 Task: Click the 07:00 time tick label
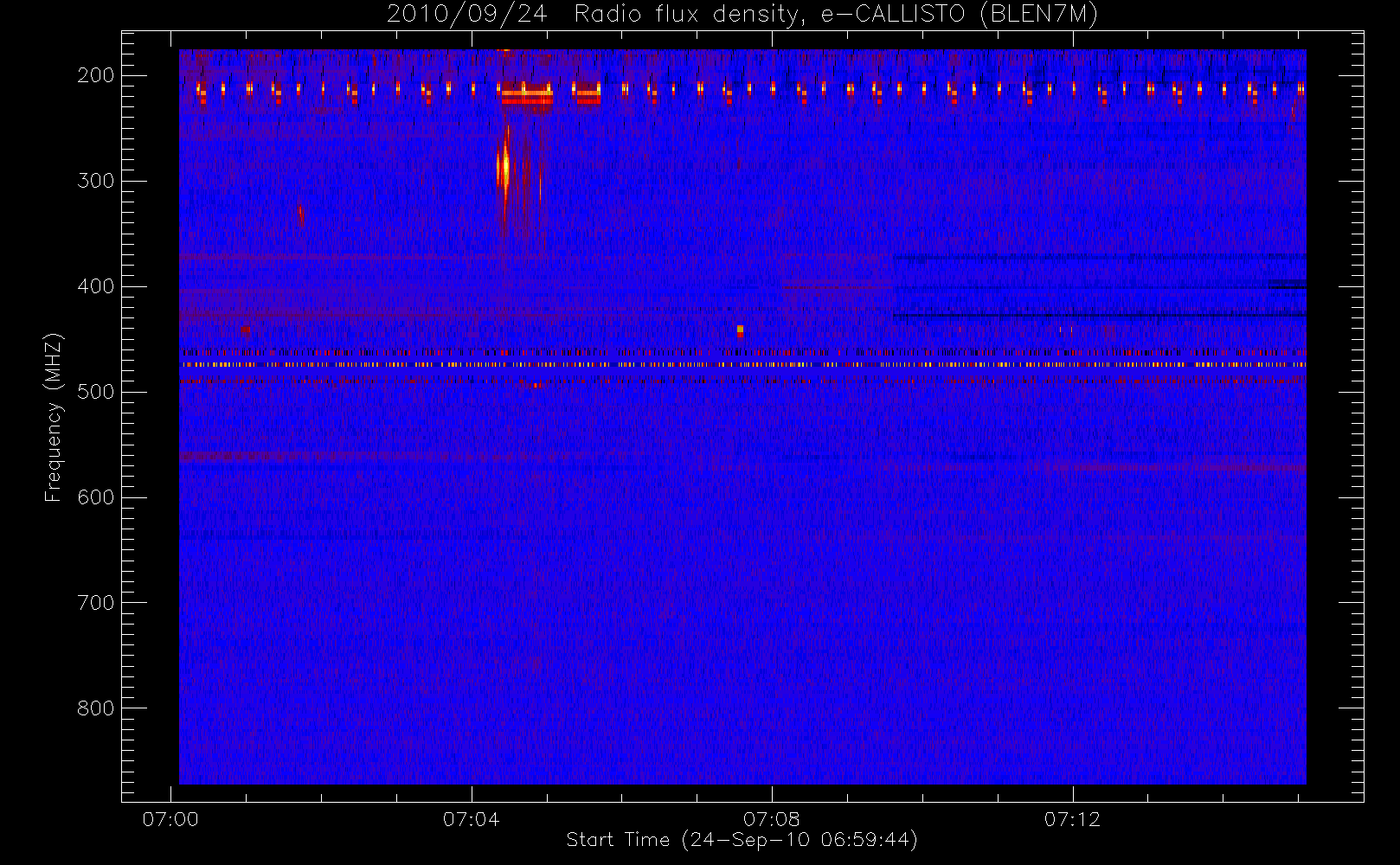pos(170,819)
